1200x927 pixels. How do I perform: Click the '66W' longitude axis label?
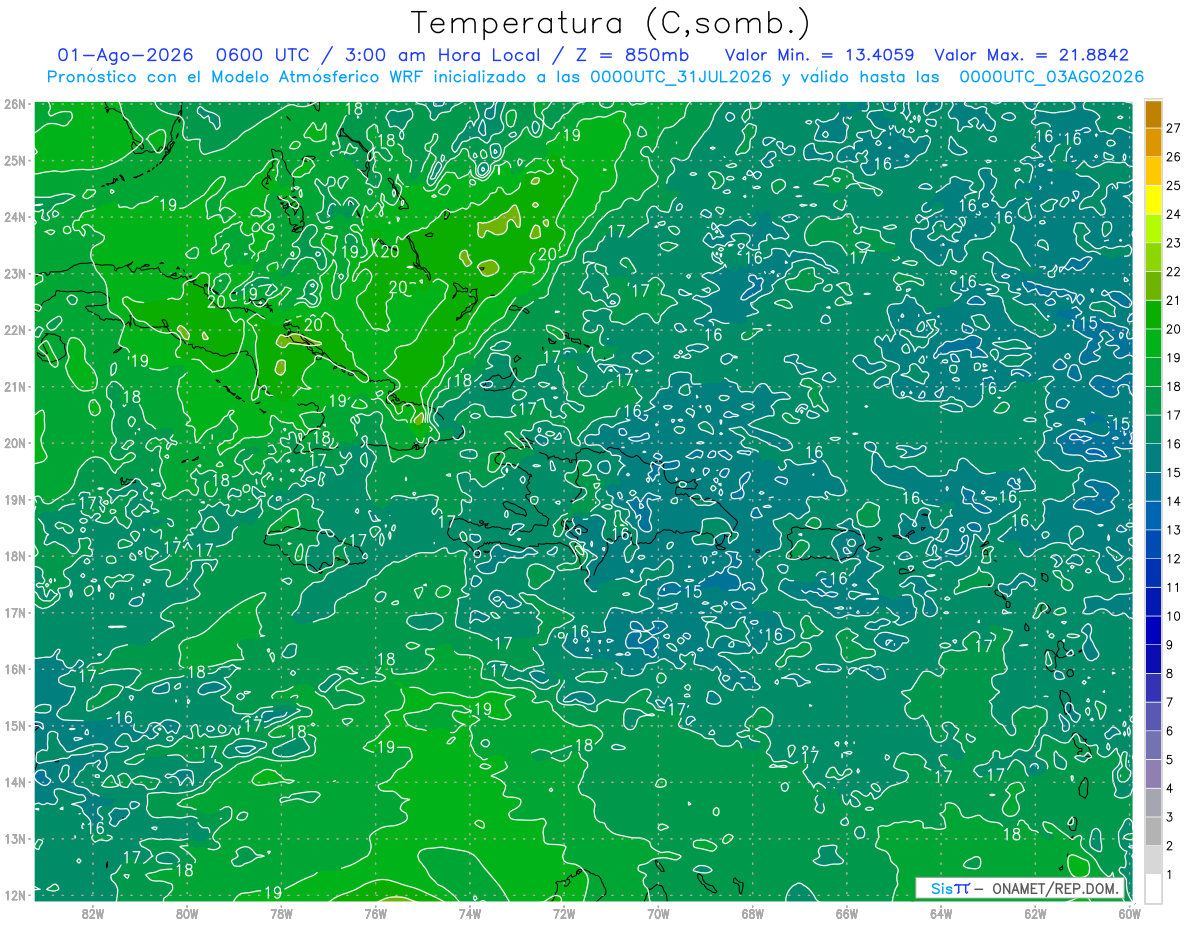point(846,913)
